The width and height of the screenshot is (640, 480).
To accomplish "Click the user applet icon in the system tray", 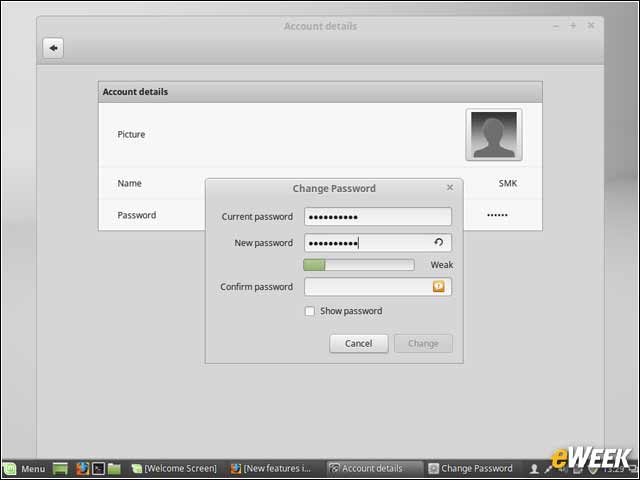I will click(x=533, y=469).
